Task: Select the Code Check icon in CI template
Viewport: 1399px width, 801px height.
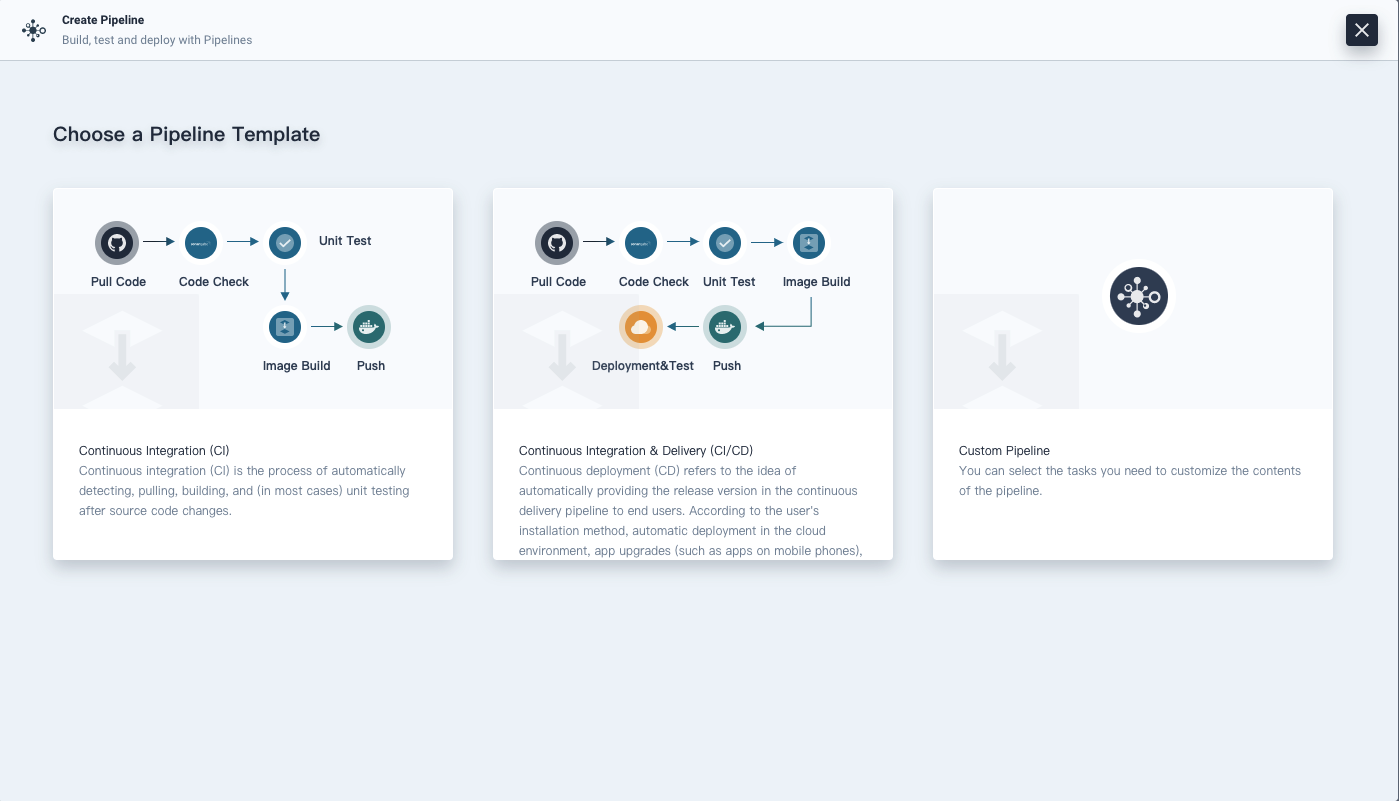Action: click(200, 242)
